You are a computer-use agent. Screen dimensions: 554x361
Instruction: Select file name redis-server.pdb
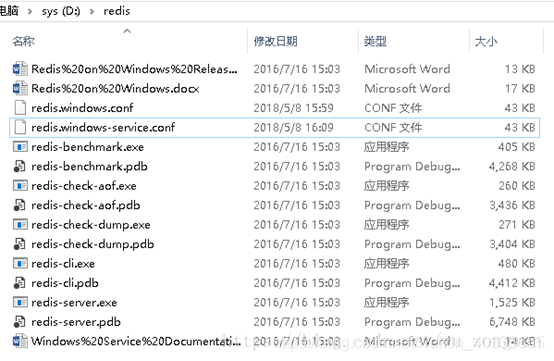click(76, 322)
